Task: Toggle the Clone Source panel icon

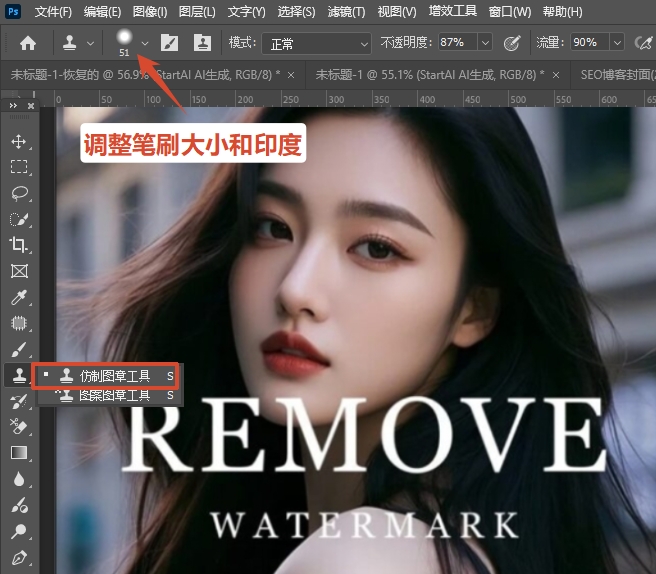Action: click(202, 43)
